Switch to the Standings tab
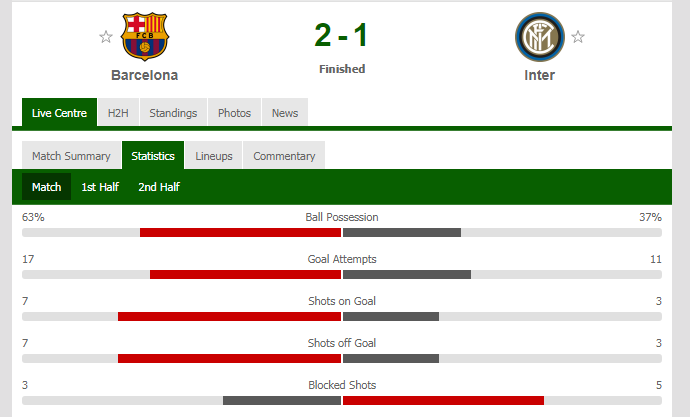This screenshot has width=690, height=417. (x=173, y=113)
